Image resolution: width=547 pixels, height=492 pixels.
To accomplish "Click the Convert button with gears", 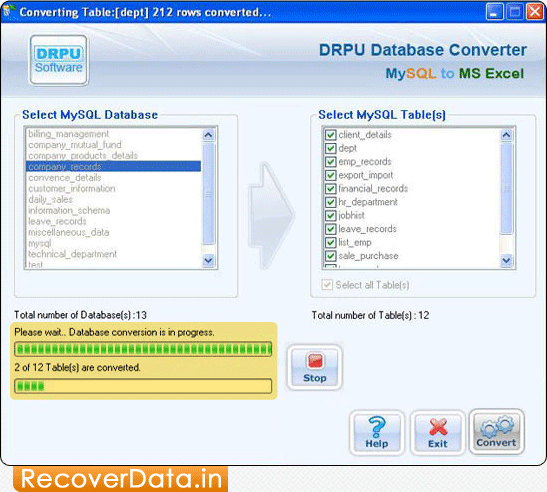I will click(x=497, y=432).
